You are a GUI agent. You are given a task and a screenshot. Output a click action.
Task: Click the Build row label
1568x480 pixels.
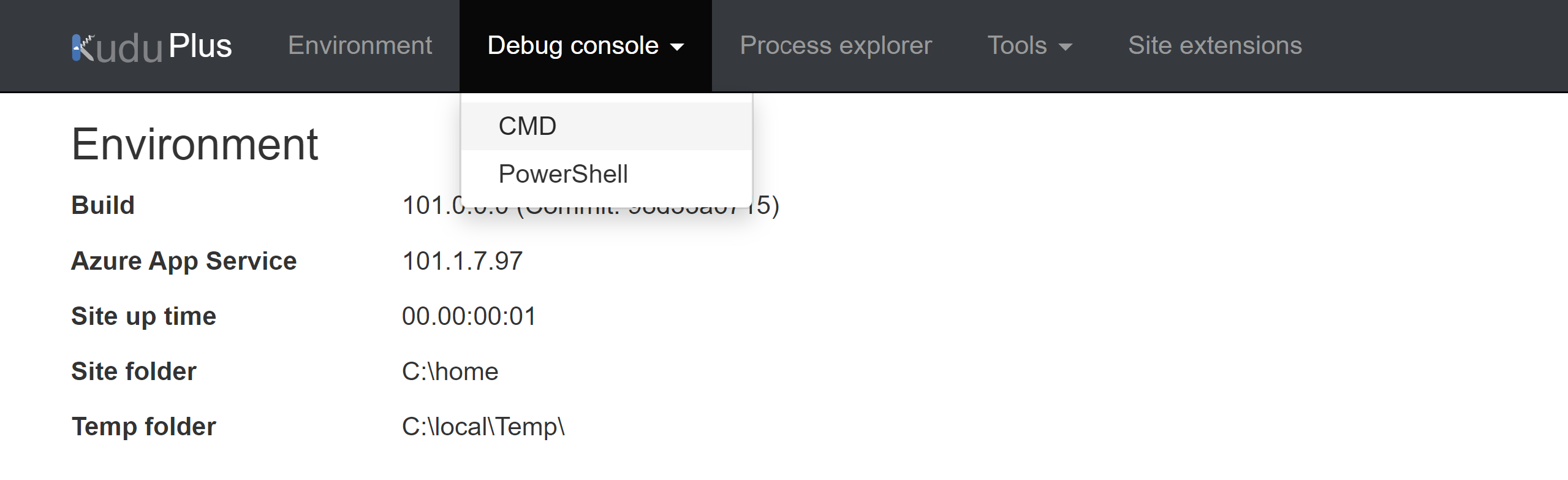[103, 205]
